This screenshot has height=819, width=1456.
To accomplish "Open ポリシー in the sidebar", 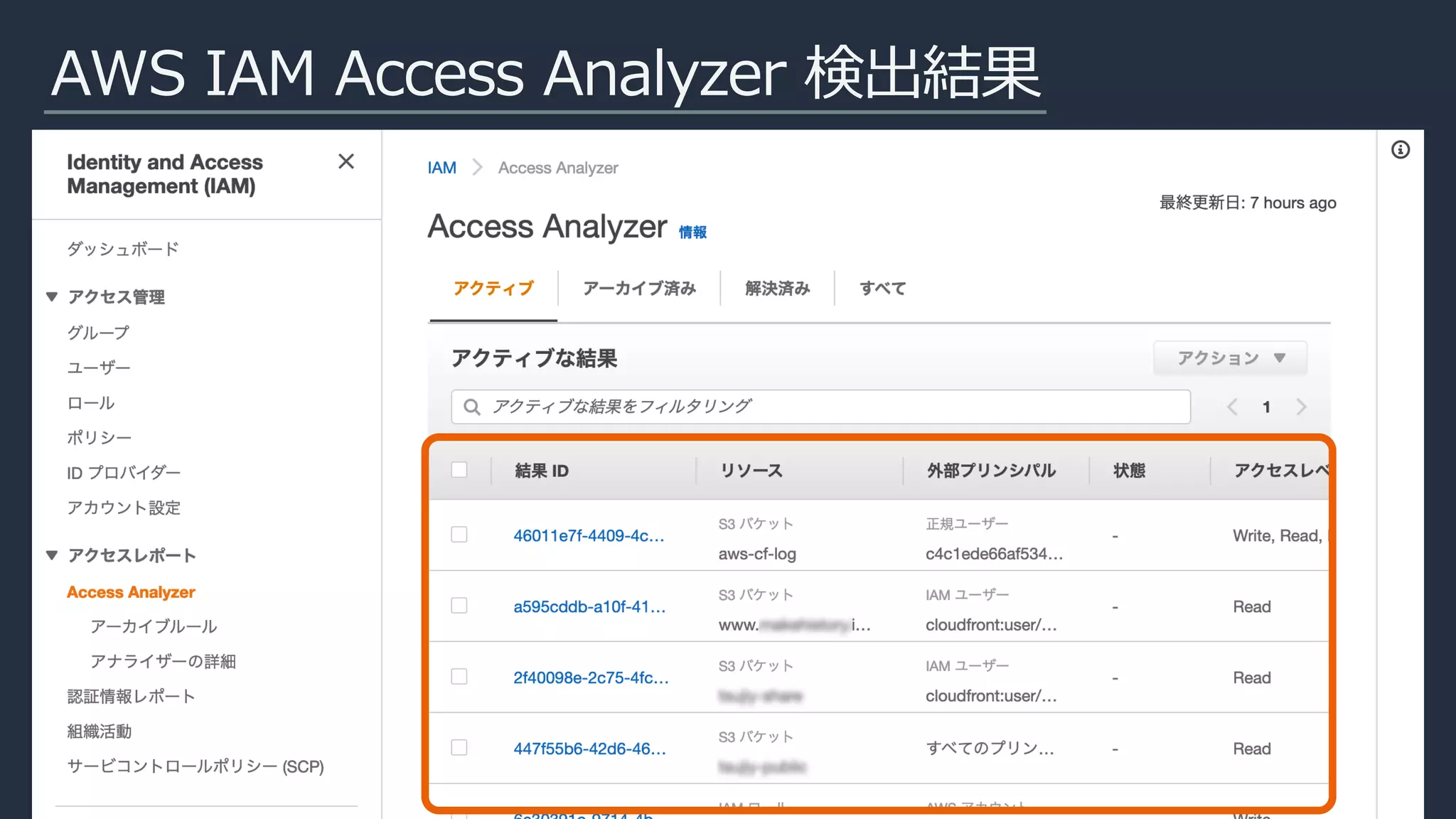I will click(99, 438).
